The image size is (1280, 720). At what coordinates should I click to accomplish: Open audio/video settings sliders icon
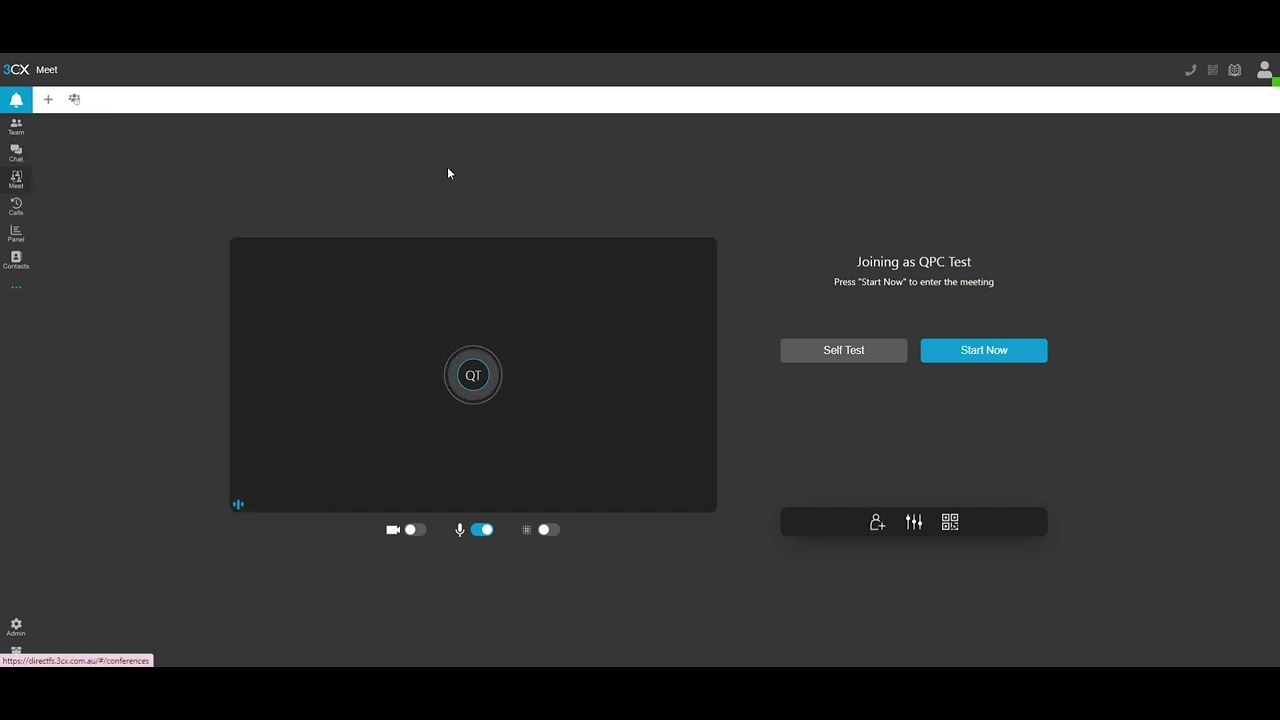(914, 522)
